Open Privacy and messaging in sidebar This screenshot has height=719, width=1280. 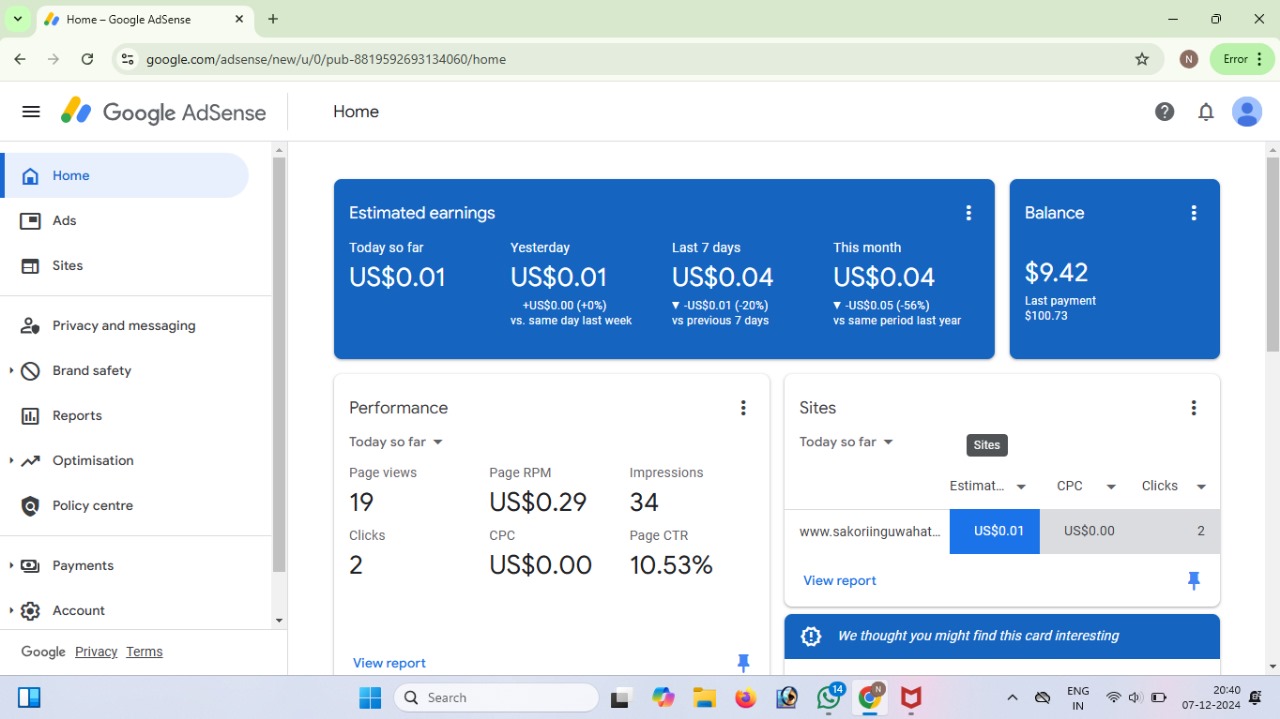pyautogui.click(x=124, y=326)
